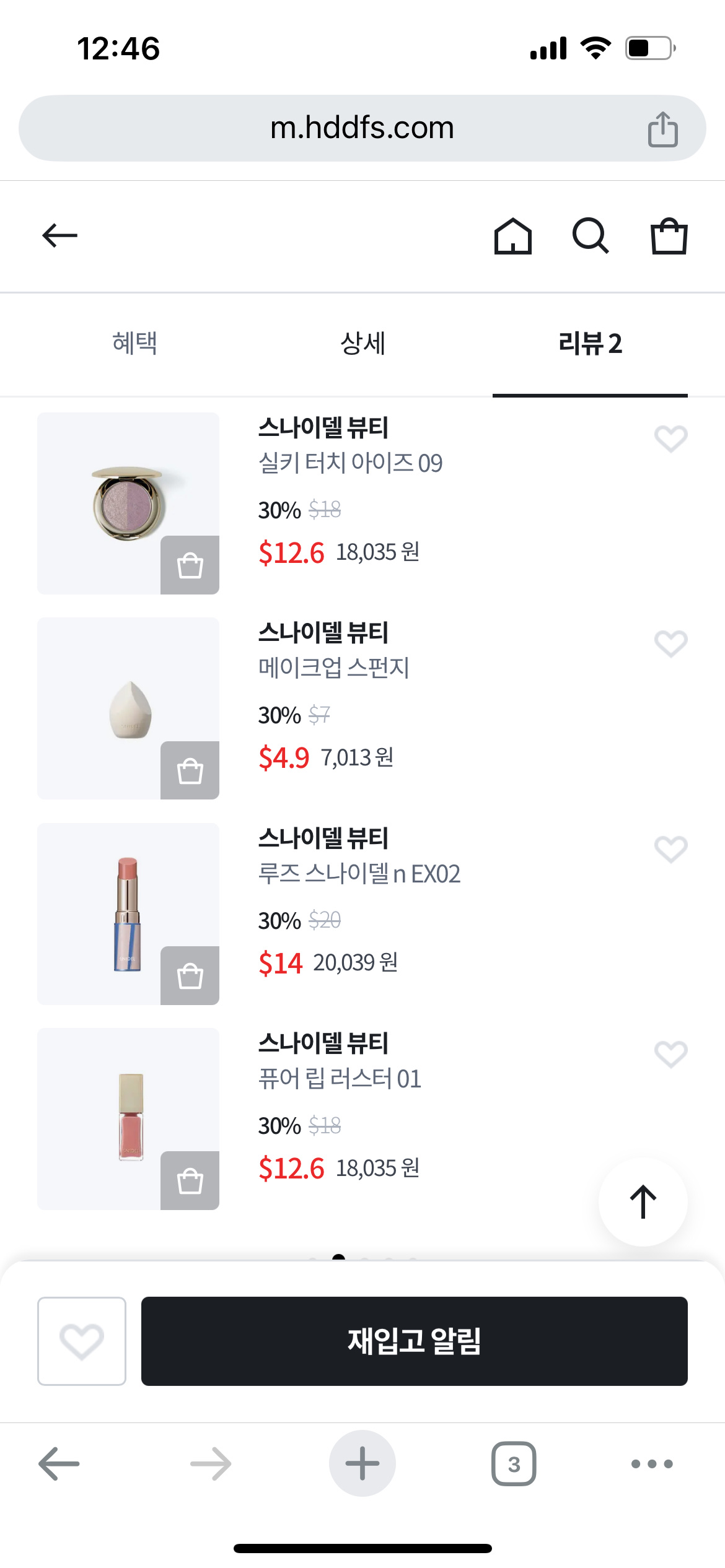
Task: Toggle wishlist heart for 실키 터치 아이즈 09
Action: [x=670, y=439]
